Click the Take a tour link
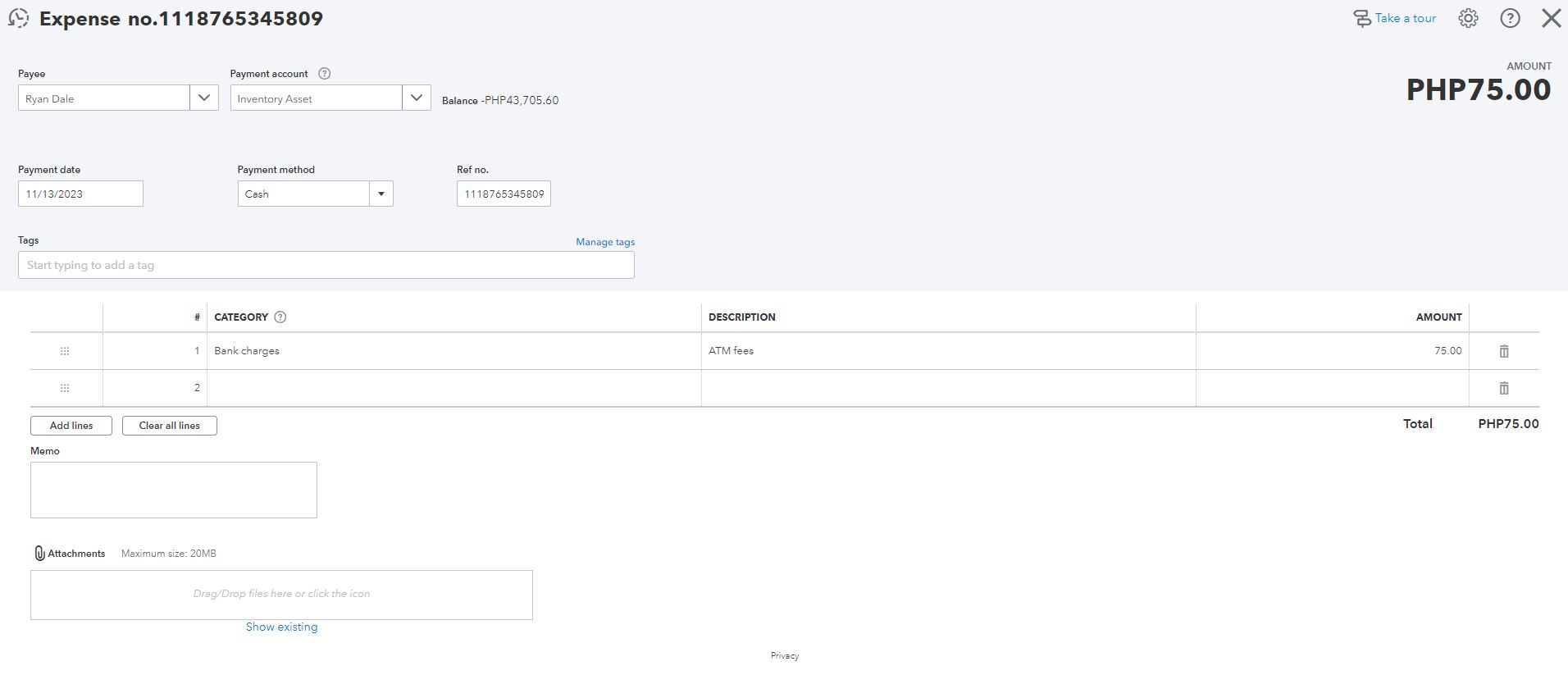 (1405, 18)
